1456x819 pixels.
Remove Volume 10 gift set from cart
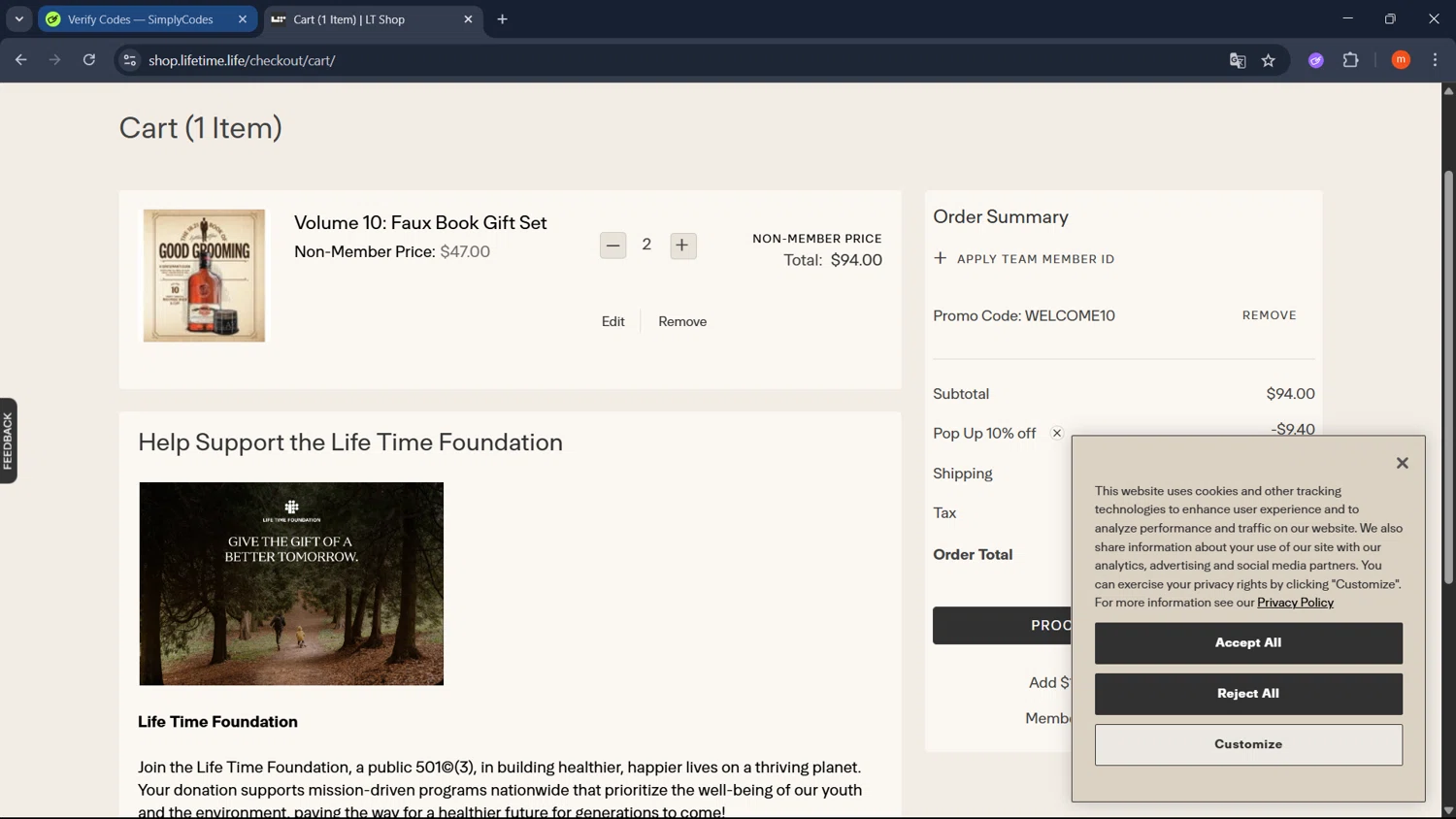point(682,321)
